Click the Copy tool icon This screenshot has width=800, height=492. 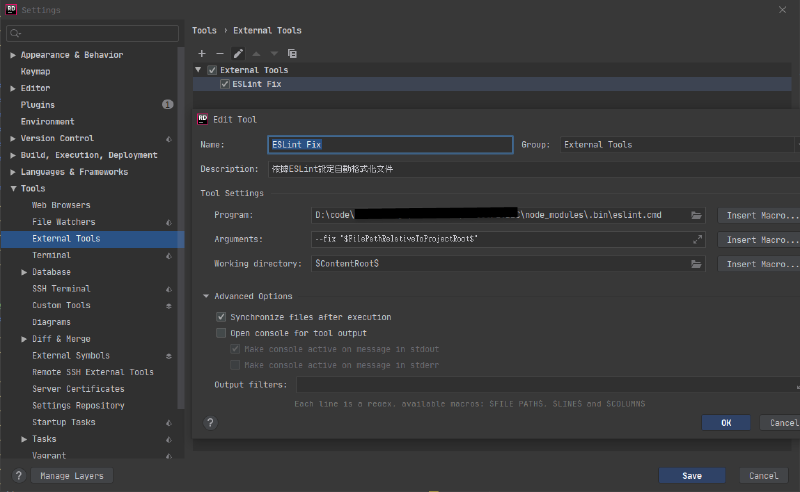click(292, 53)
